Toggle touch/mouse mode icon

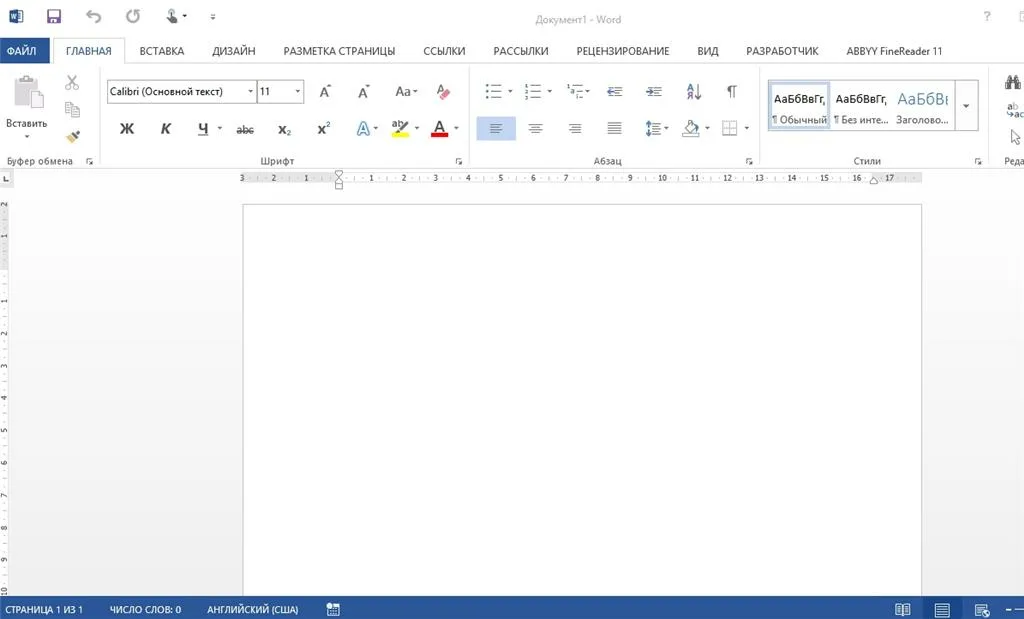pyautogui.click(x=172, y=16)
